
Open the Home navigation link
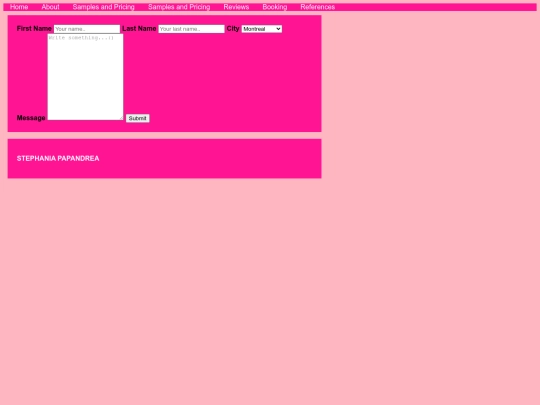(x=19, y=7)
